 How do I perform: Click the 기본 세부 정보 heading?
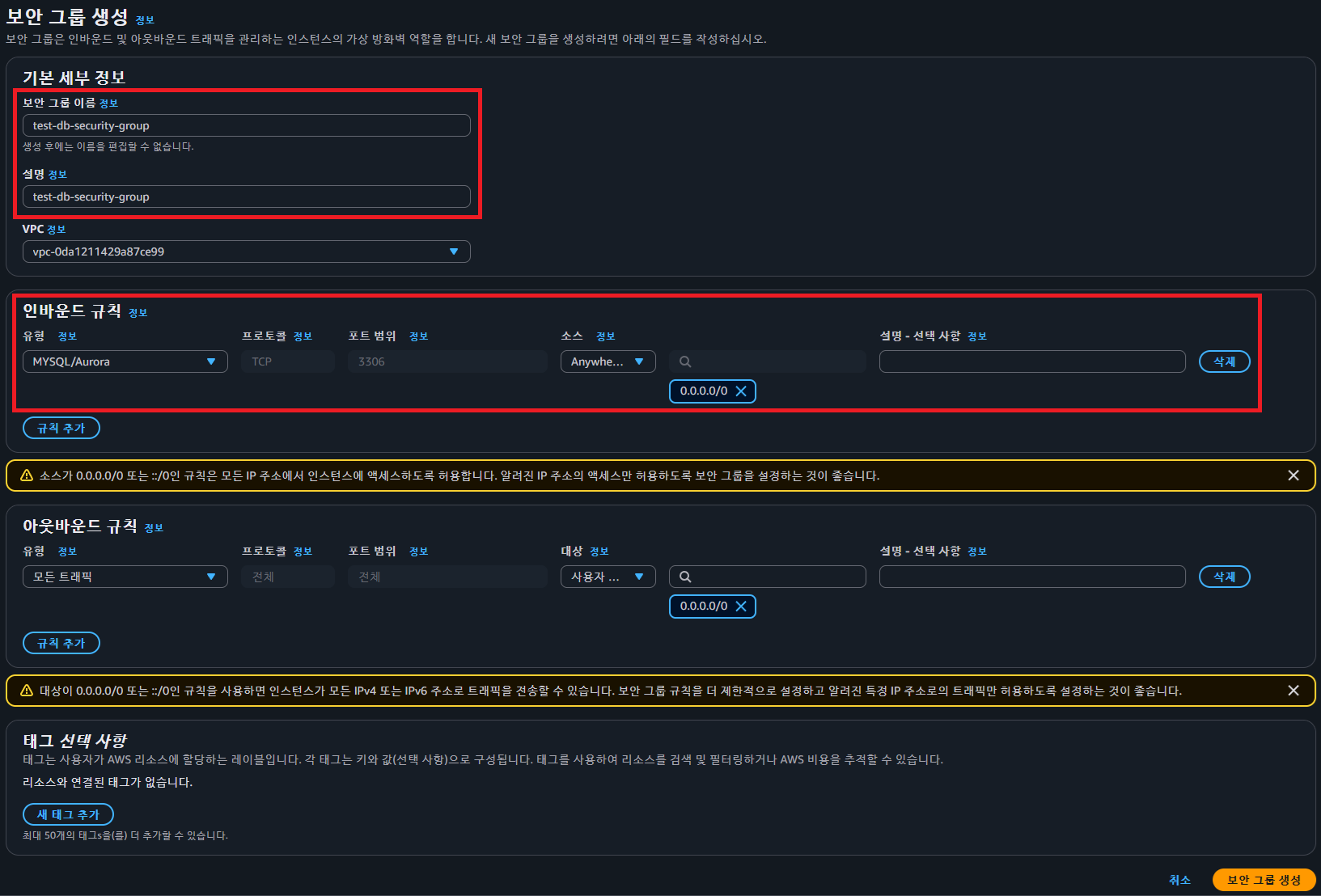(x=74, y=78)
